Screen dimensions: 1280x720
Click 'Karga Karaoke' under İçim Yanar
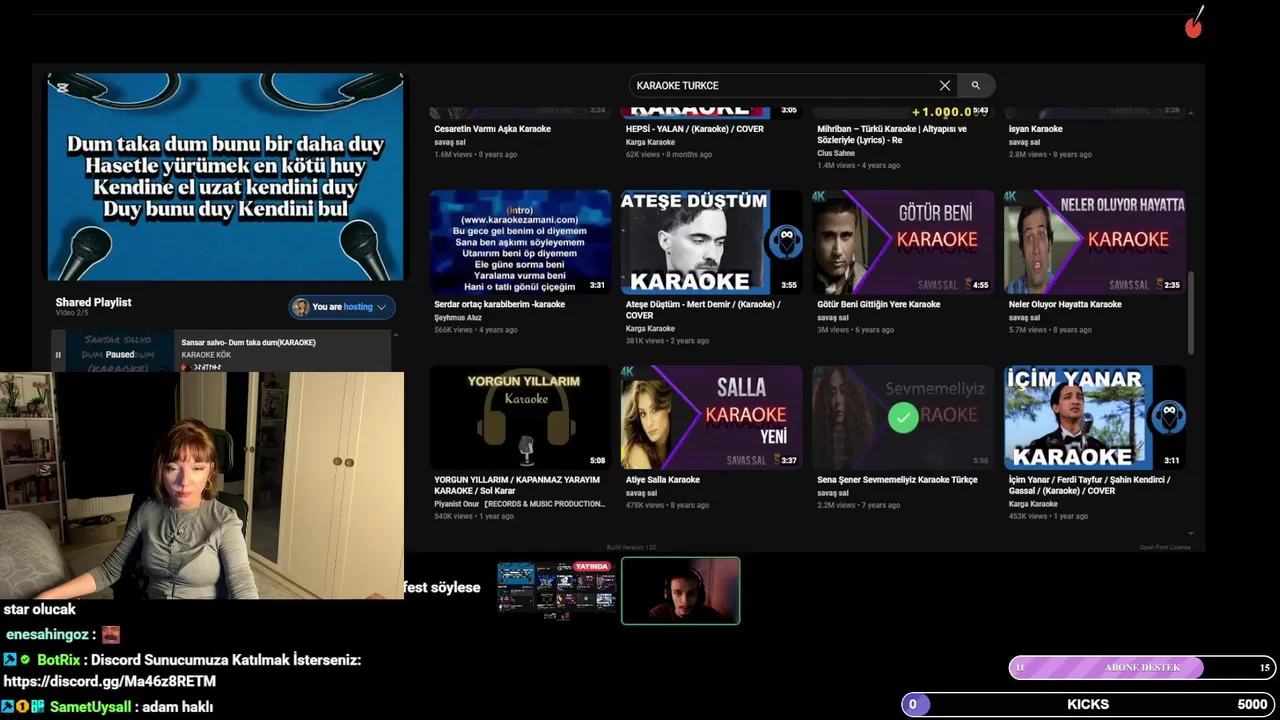(x=1034, y=504)
